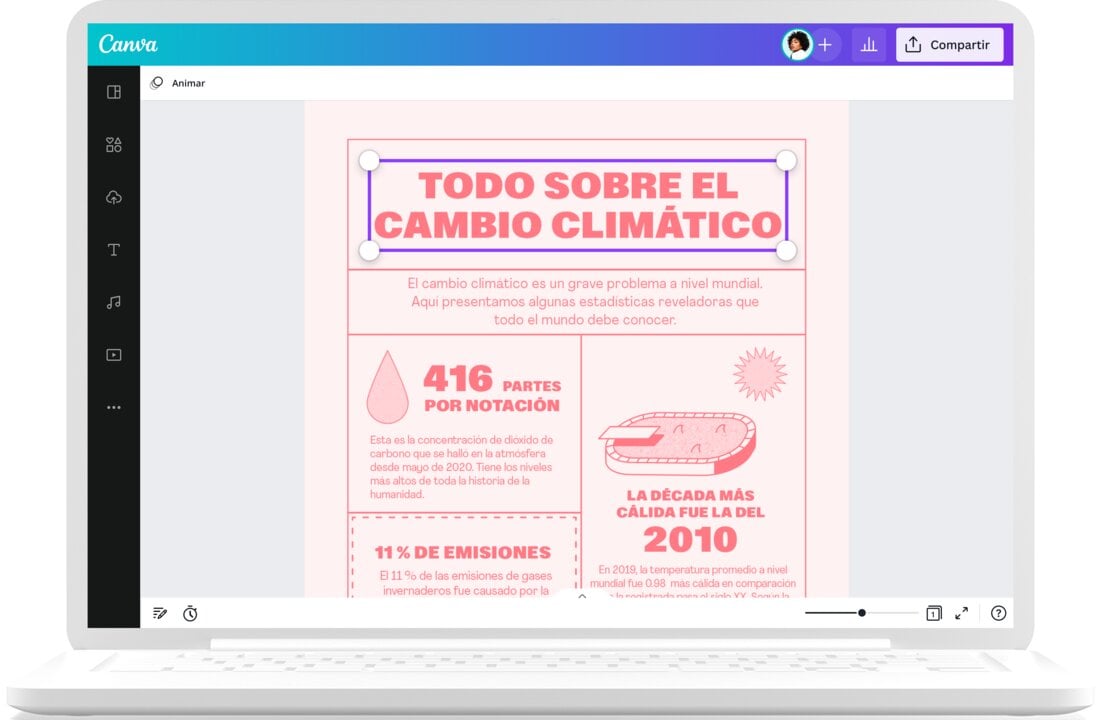Click the user profile avatar
This screenshot has height=720, width=1101.
[x=797, y=45]
